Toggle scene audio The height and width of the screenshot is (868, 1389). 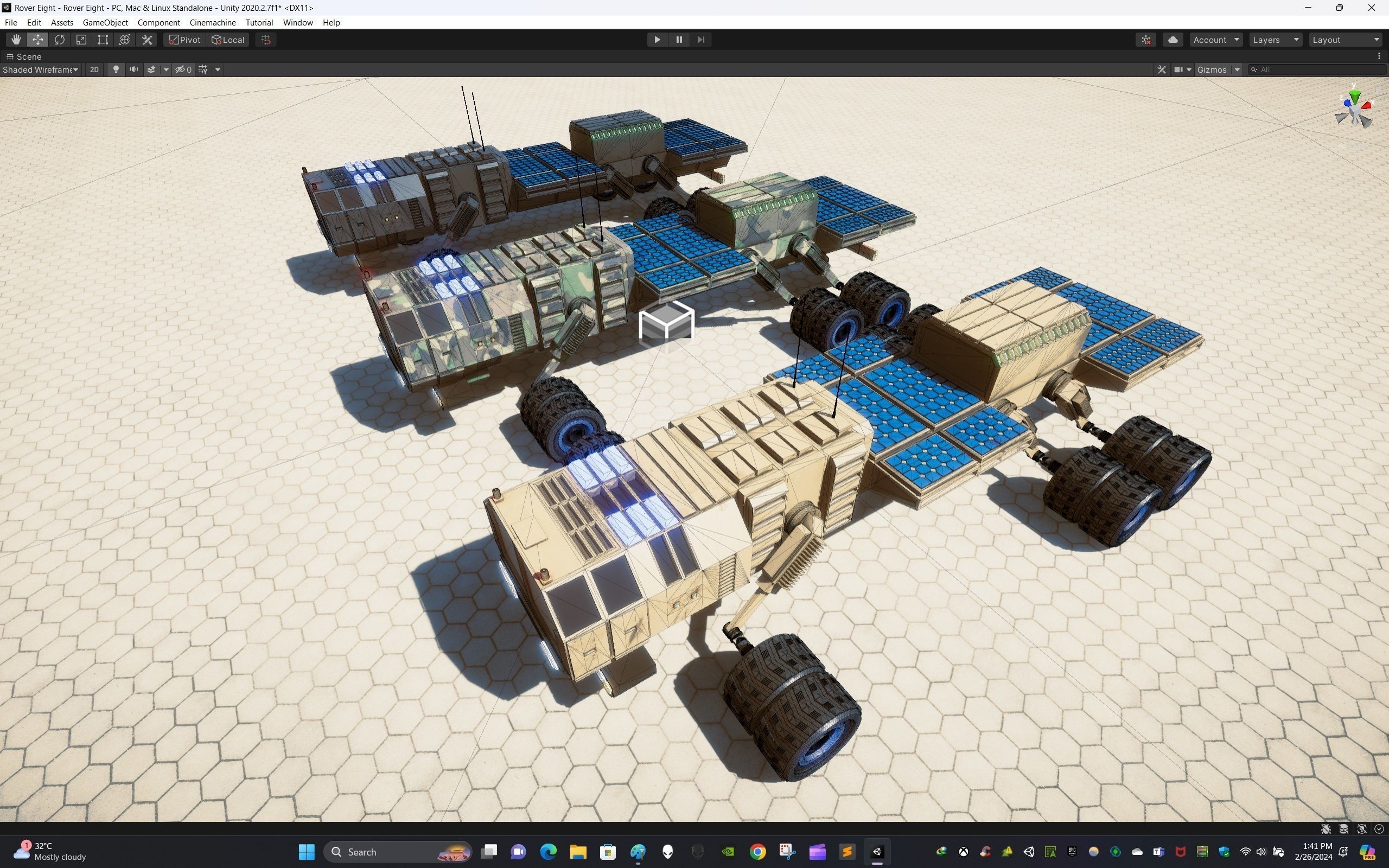[133, 69]
